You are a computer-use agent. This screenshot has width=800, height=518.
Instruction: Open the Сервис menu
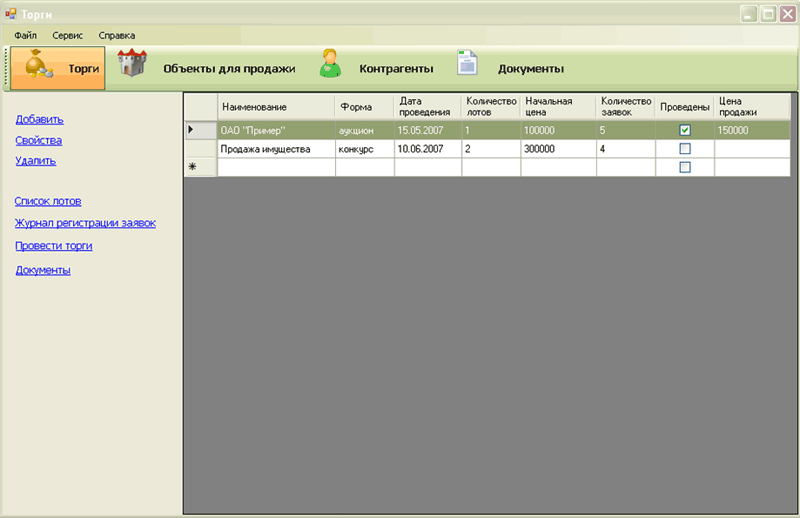67,35
